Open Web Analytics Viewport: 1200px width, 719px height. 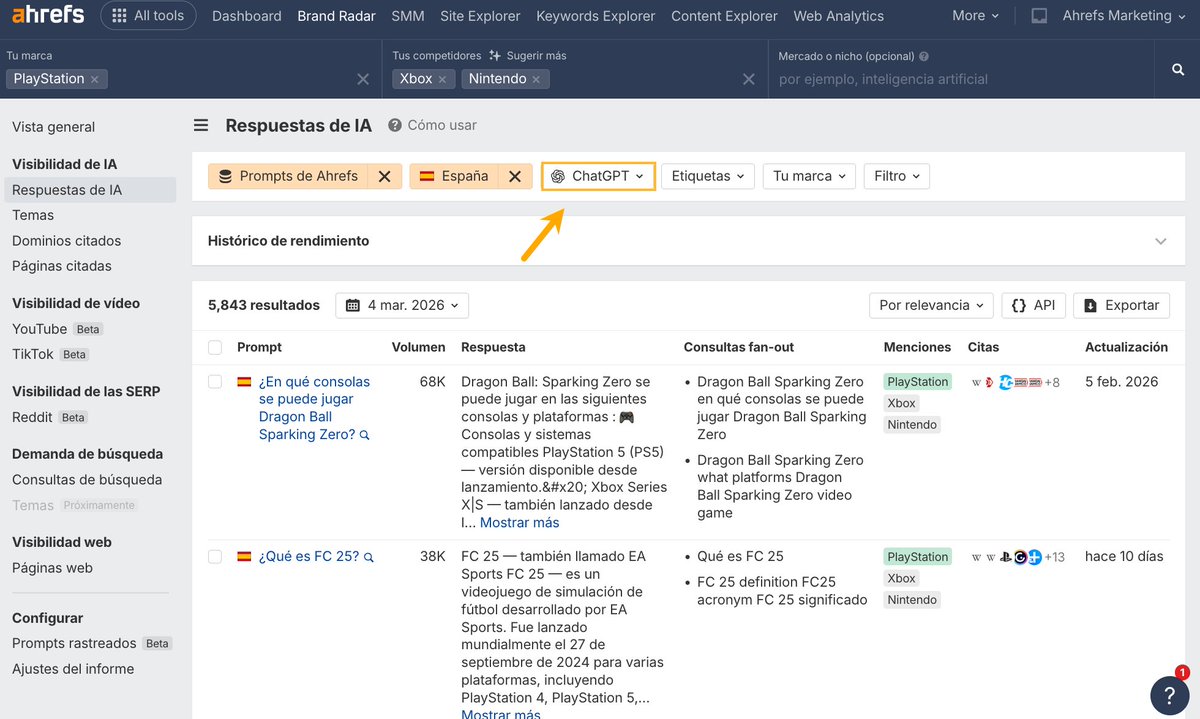coord(838,16)
